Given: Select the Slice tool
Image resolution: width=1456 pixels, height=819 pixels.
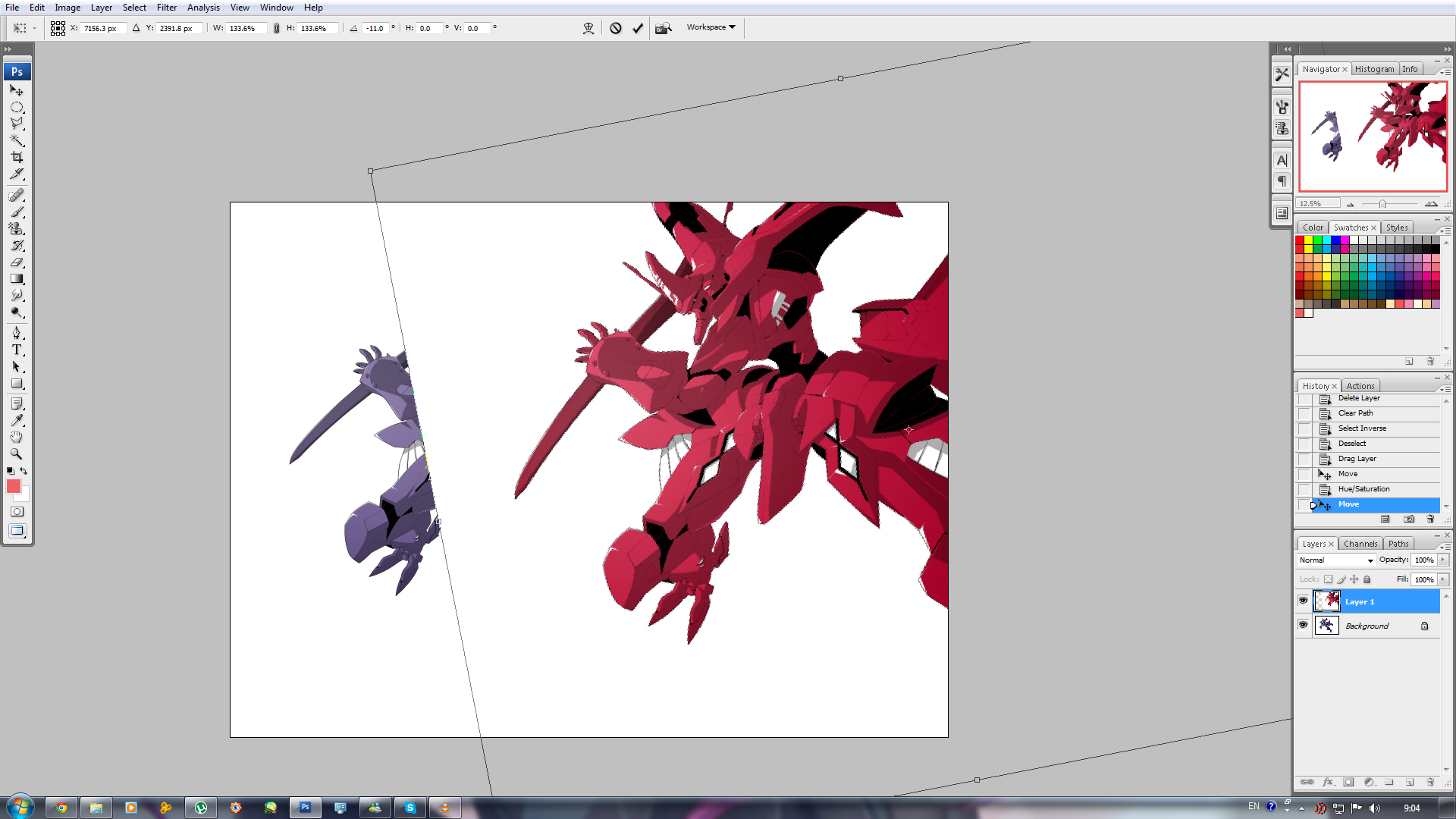Looking at the screenshot, I should pyautogui.click(x=16, y=174).
